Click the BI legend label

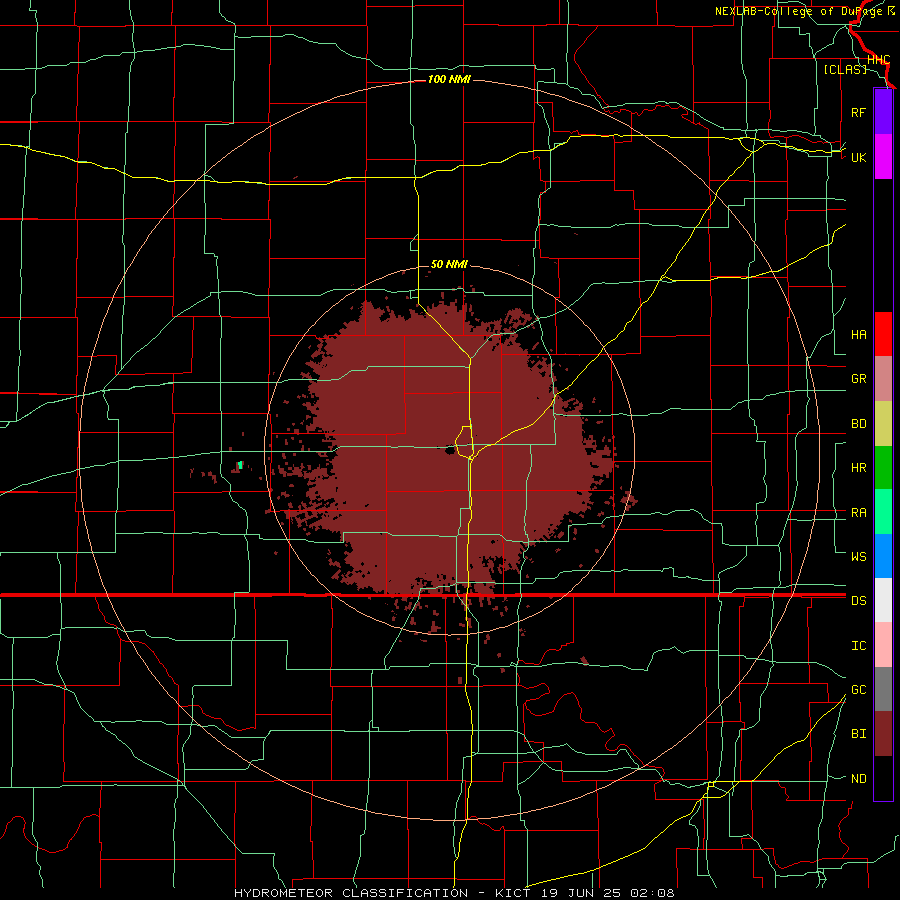pyautogui.click(x=858, y=734)
